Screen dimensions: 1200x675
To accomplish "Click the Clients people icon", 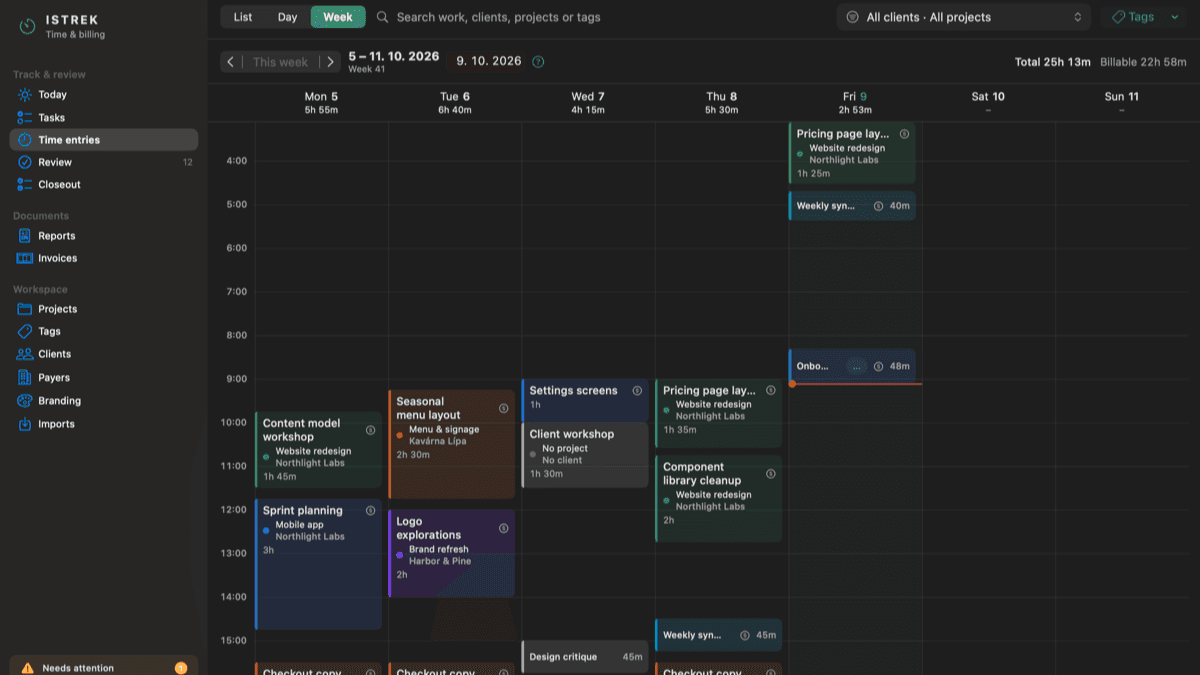I will tap(25, 354).
